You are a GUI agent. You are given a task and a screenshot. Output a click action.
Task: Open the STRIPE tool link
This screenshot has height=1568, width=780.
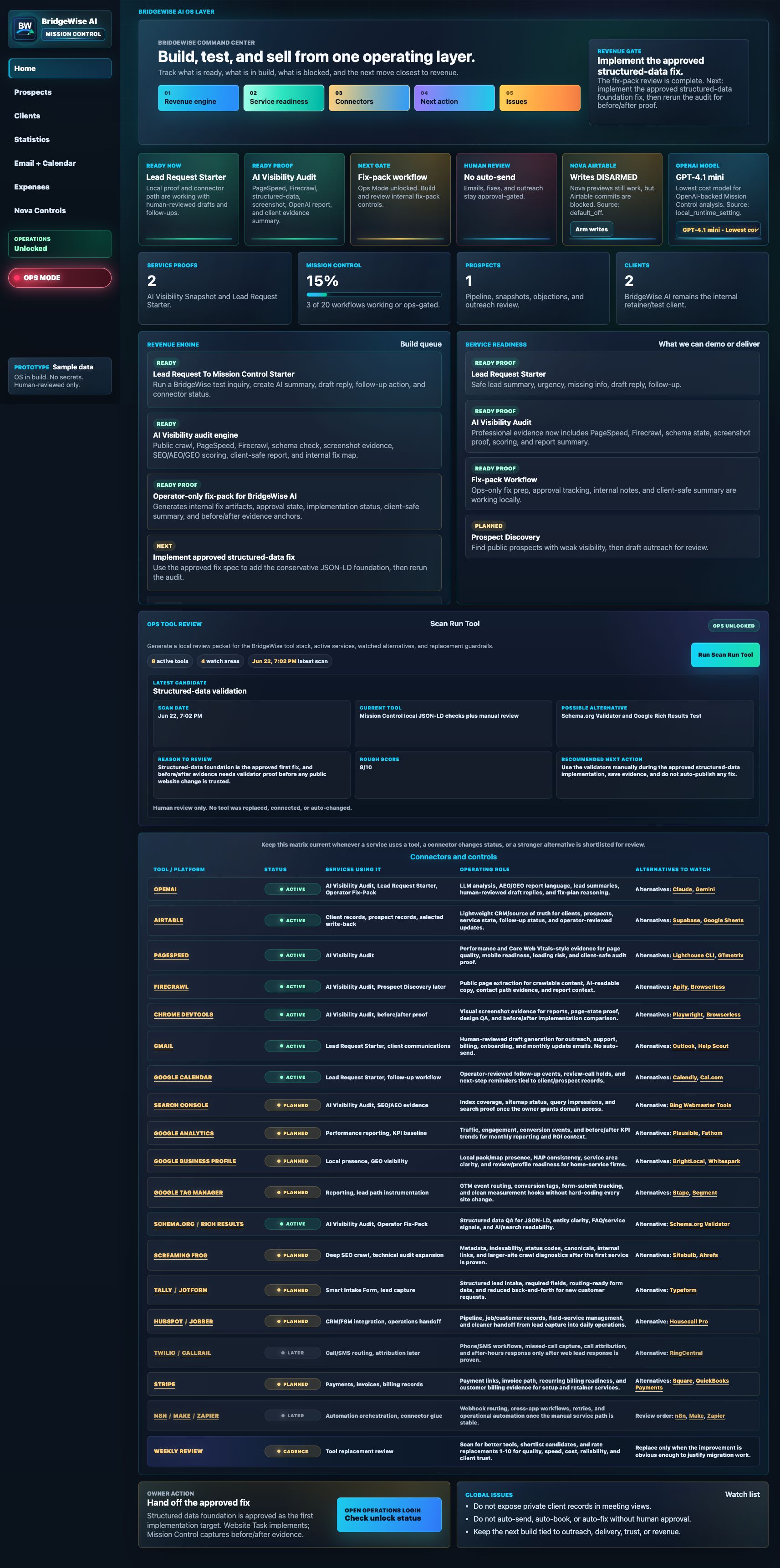coord(164,1384)
